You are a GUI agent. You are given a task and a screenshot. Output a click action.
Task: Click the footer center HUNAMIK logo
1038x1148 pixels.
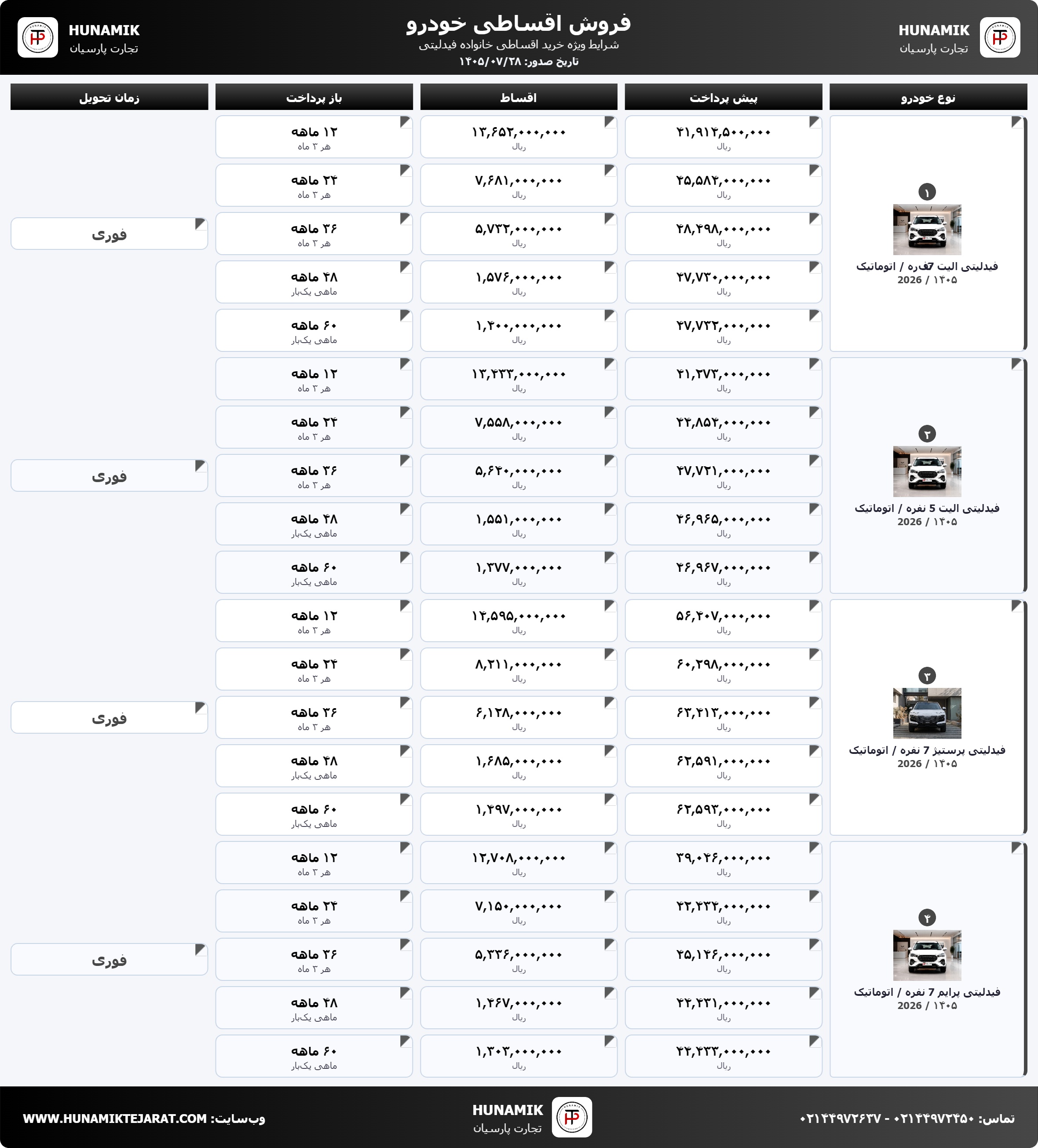[x=572, y=1117]
